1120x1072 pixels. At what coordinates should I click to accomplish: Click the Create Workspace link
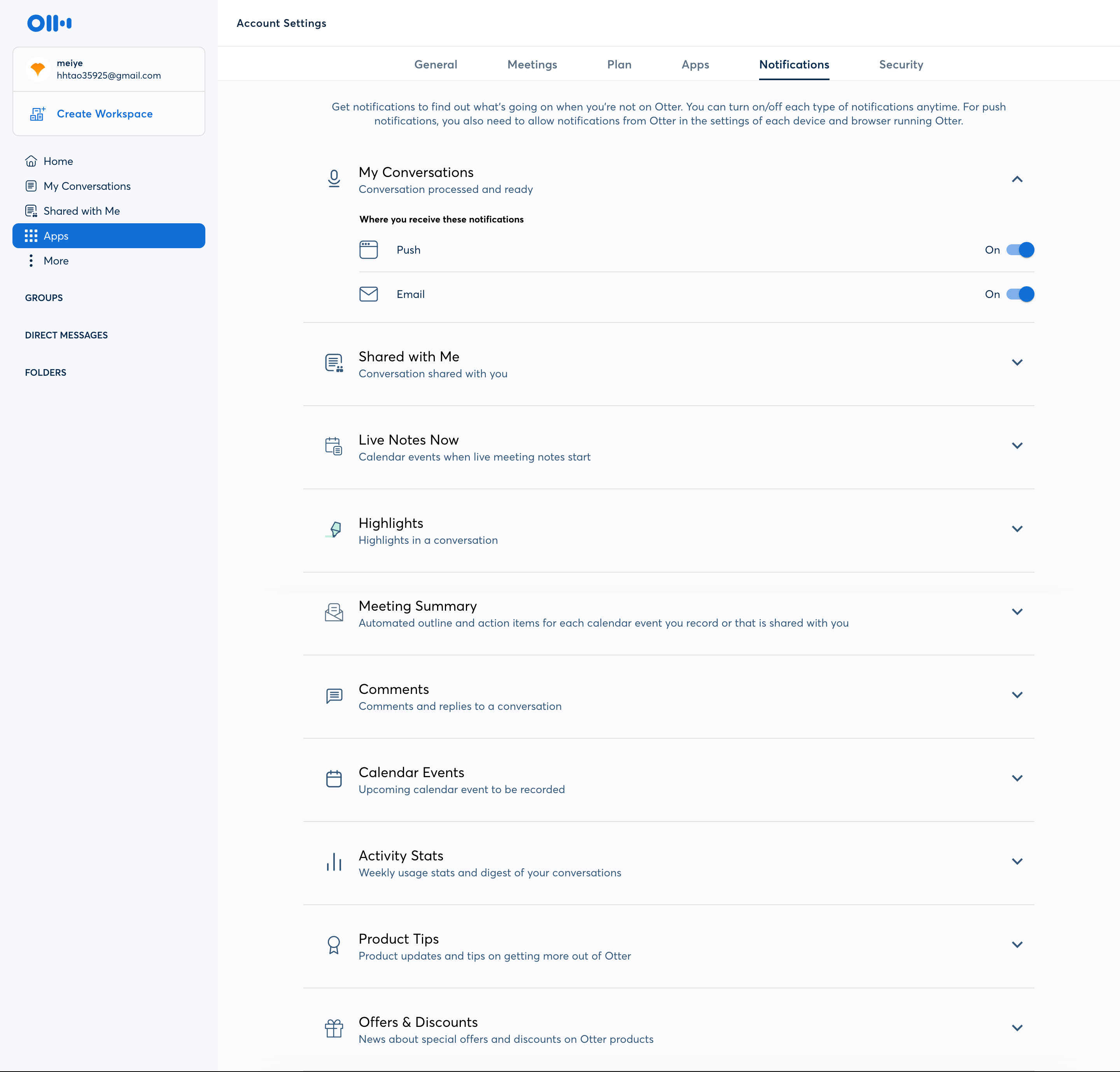(x=105, y=114)
